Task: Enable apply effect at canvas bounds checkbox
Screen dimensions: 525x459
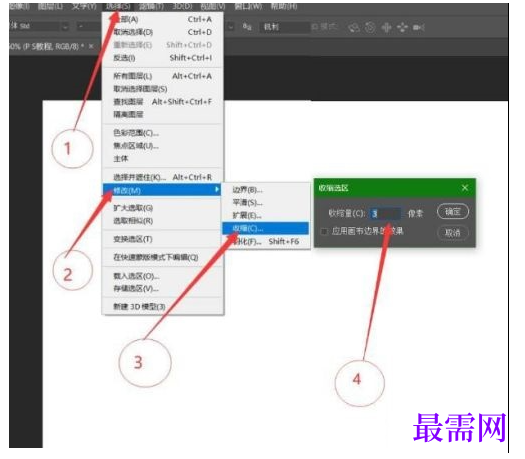Action: click(324, 231)
